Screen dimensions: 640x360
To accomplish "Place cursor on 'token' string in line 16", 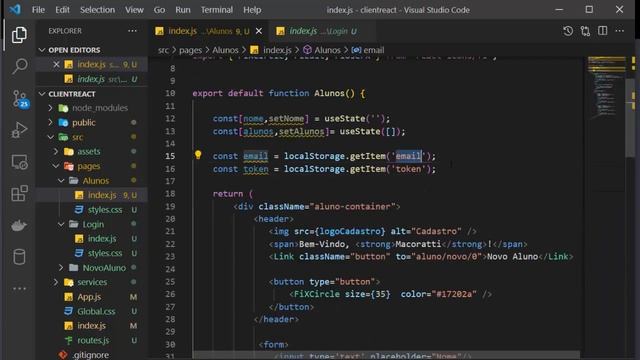I will [x=408, y=169].
